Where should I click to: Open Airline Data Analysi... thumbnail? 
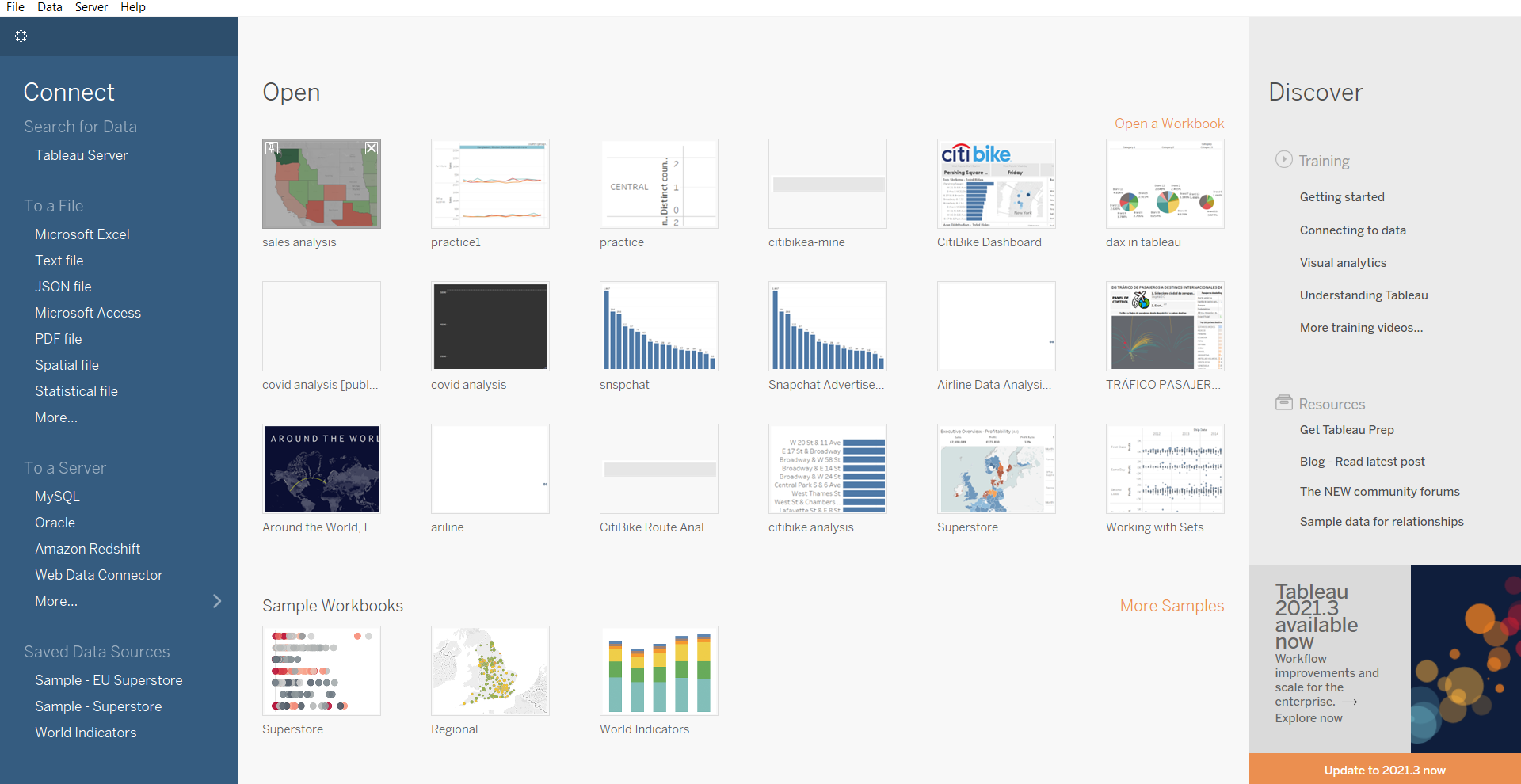click(x=997, y=326)
